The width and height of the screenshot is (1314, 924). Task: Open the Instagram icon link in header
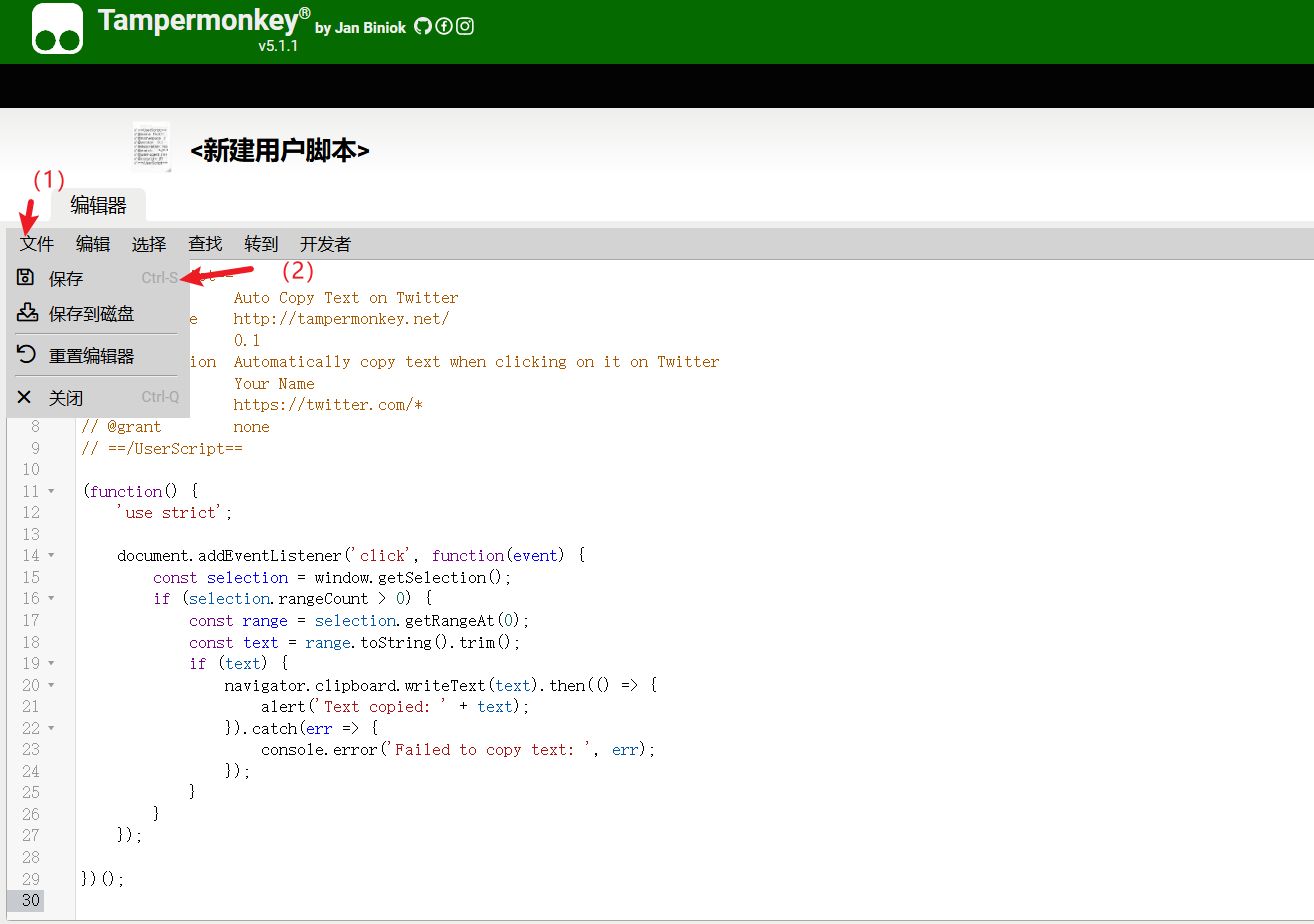click(x=465, y=26)
